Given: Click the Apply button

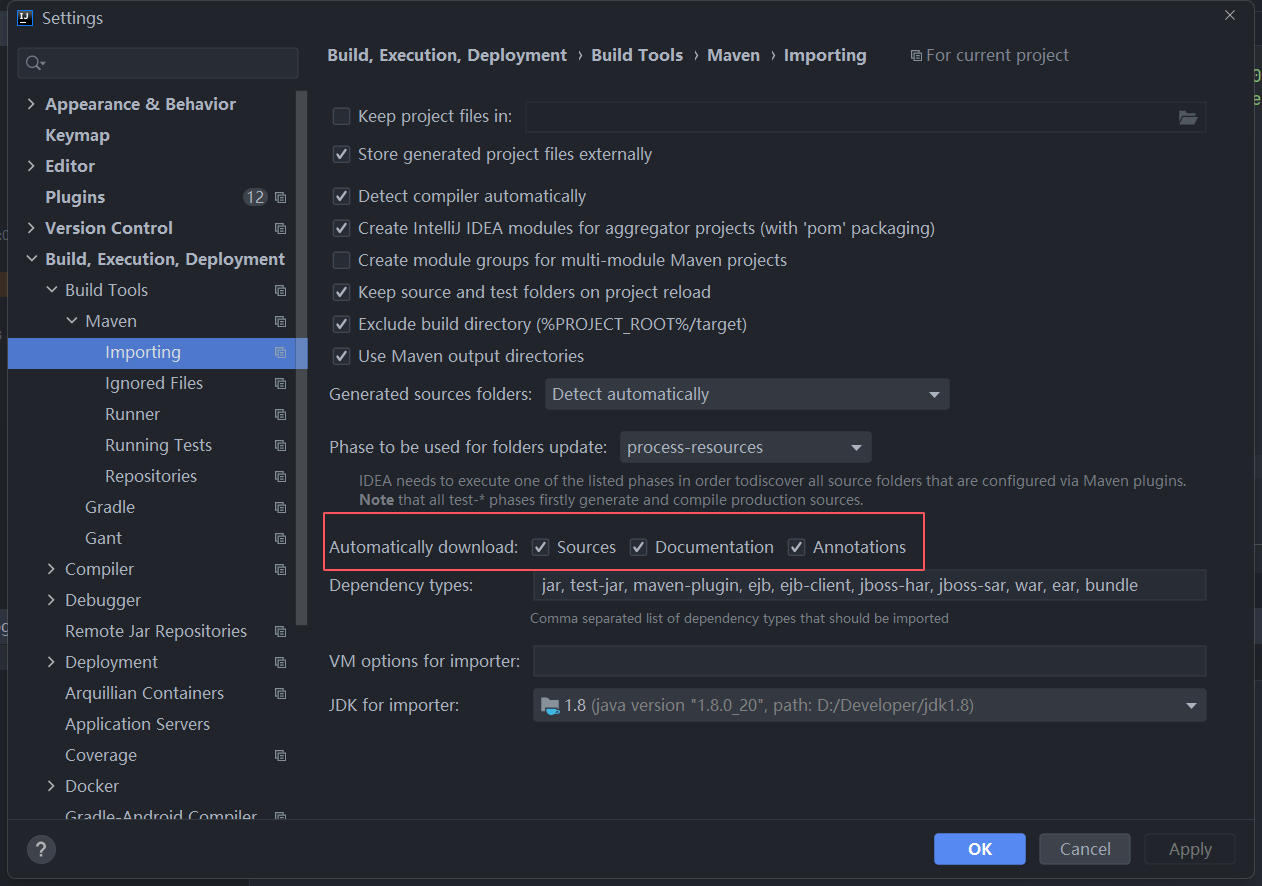Looking at the screenshot, I should [x=1190, y=849].
